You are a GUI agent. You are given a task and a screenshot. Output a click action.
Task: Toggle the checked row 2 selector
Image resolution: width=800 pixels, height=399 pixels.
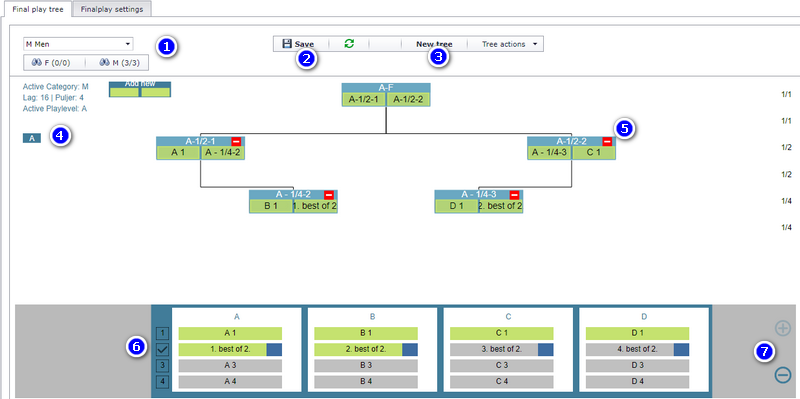[x=162, y=350]
